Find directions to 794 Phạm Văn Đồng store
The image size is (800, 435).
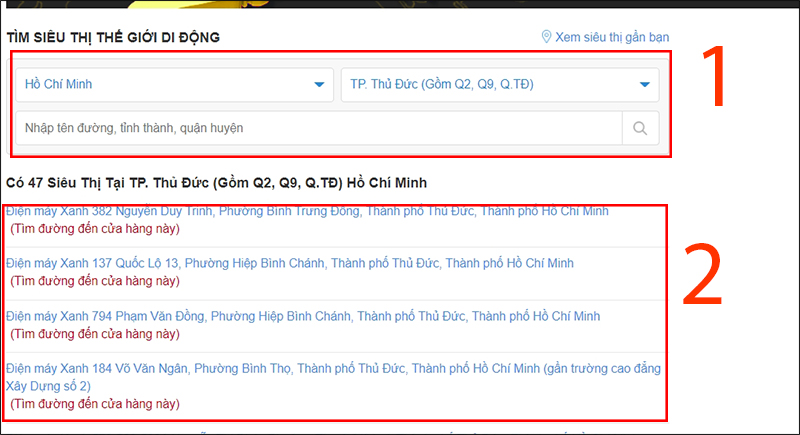pos(95,334)
